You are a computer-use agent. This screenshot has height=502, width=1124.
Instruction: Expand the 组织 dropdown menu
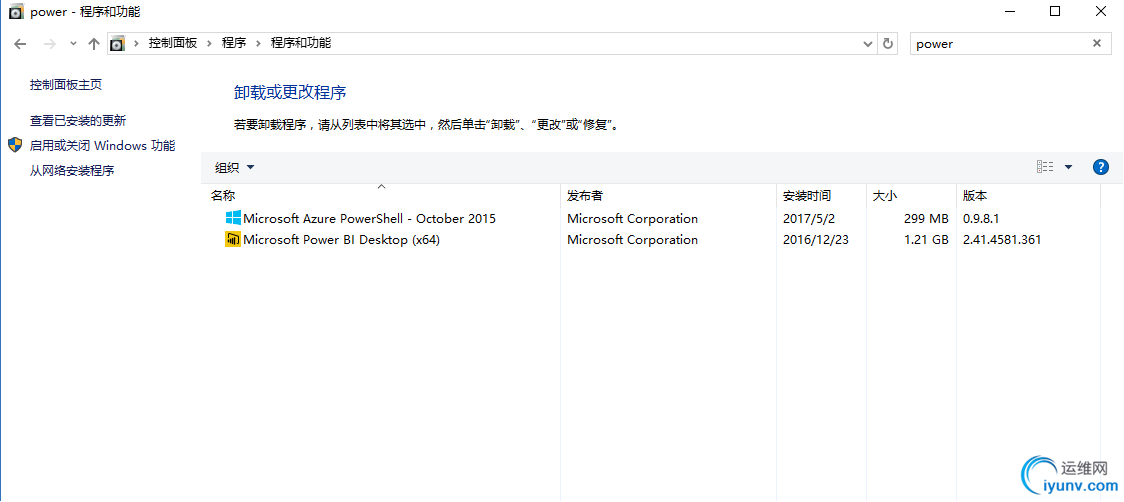(235, 167)
